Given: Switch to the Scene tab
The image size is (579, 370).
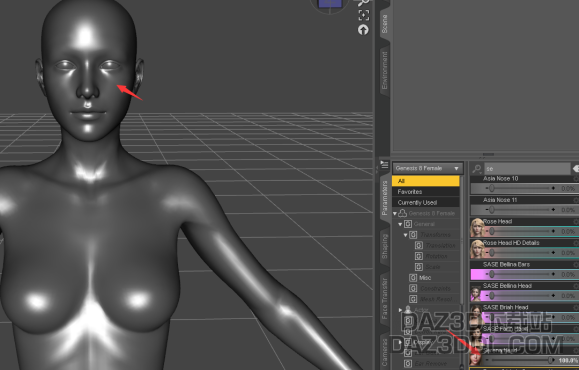Looking at the screenshot, I should [385, 24].
